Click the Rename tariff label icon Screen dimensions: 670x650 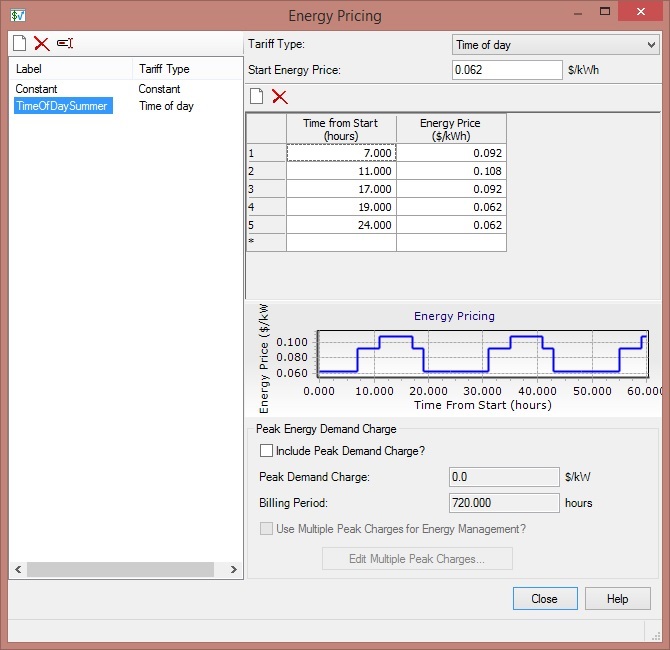pos(65,43)
